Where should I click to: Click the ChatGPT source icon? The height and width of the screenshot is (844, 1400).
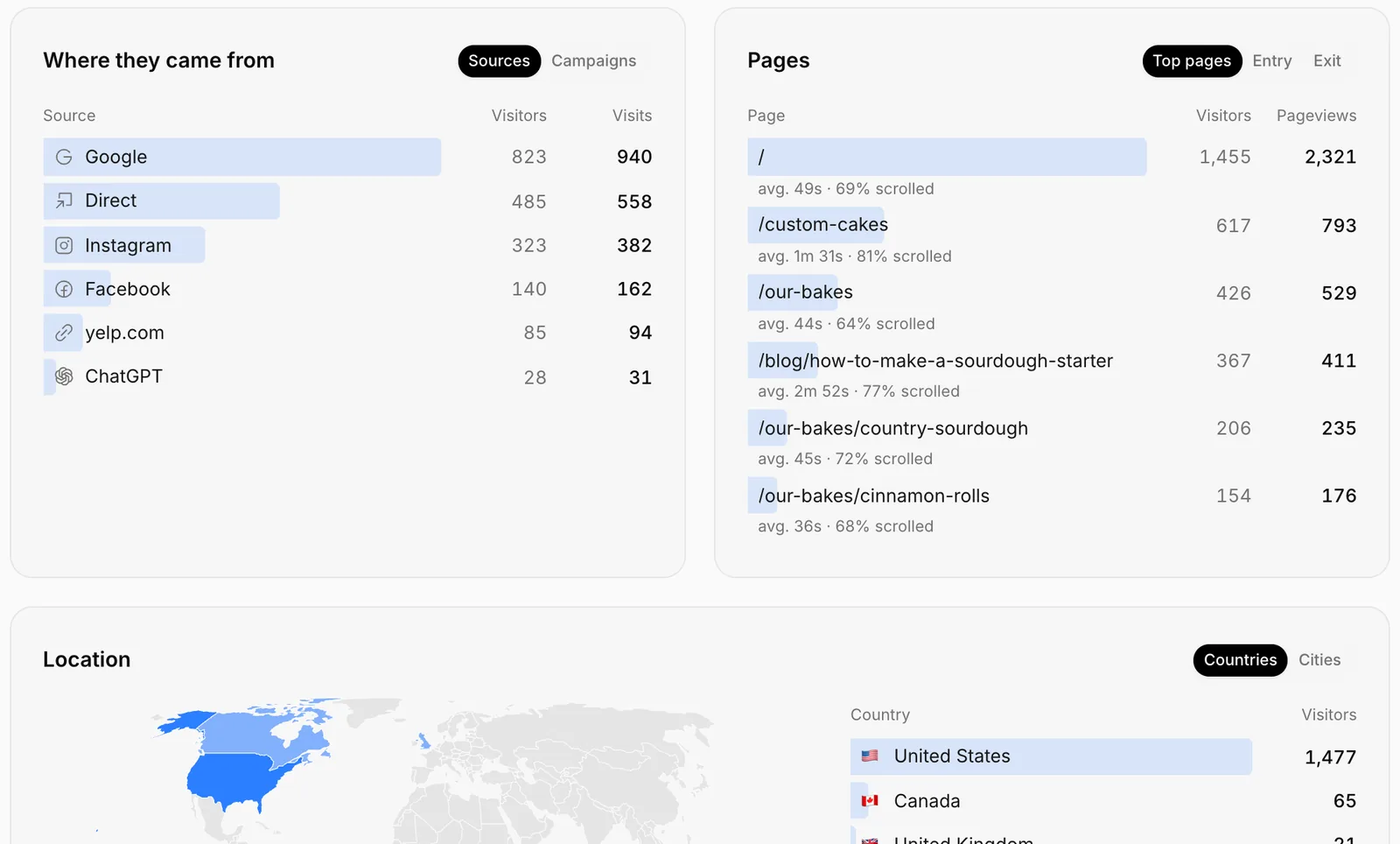(x=64, y=376)
